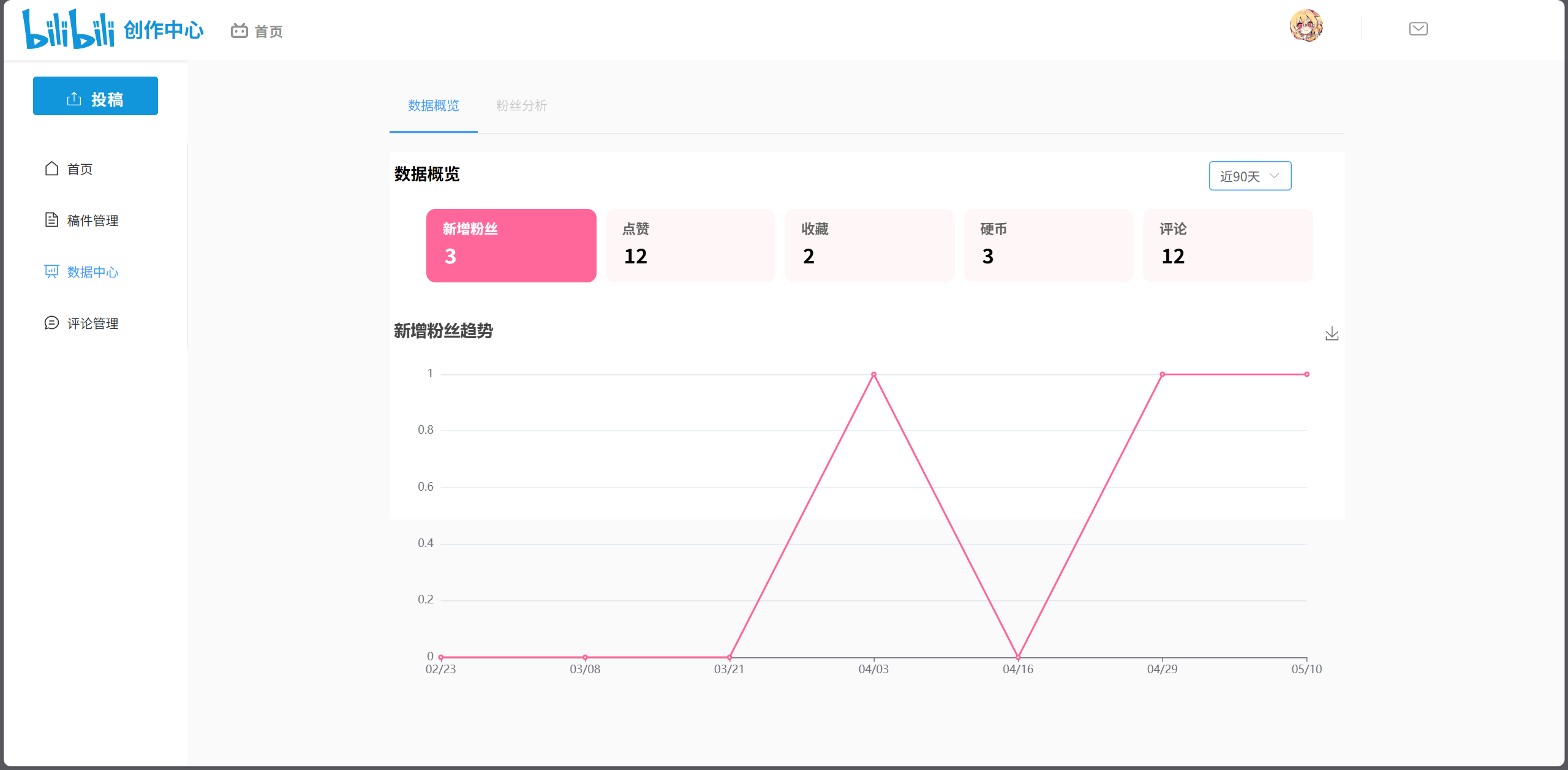Go to 稿件管理 in the sidebar
Screen dimensions: 1568x770
click(92, 221)
